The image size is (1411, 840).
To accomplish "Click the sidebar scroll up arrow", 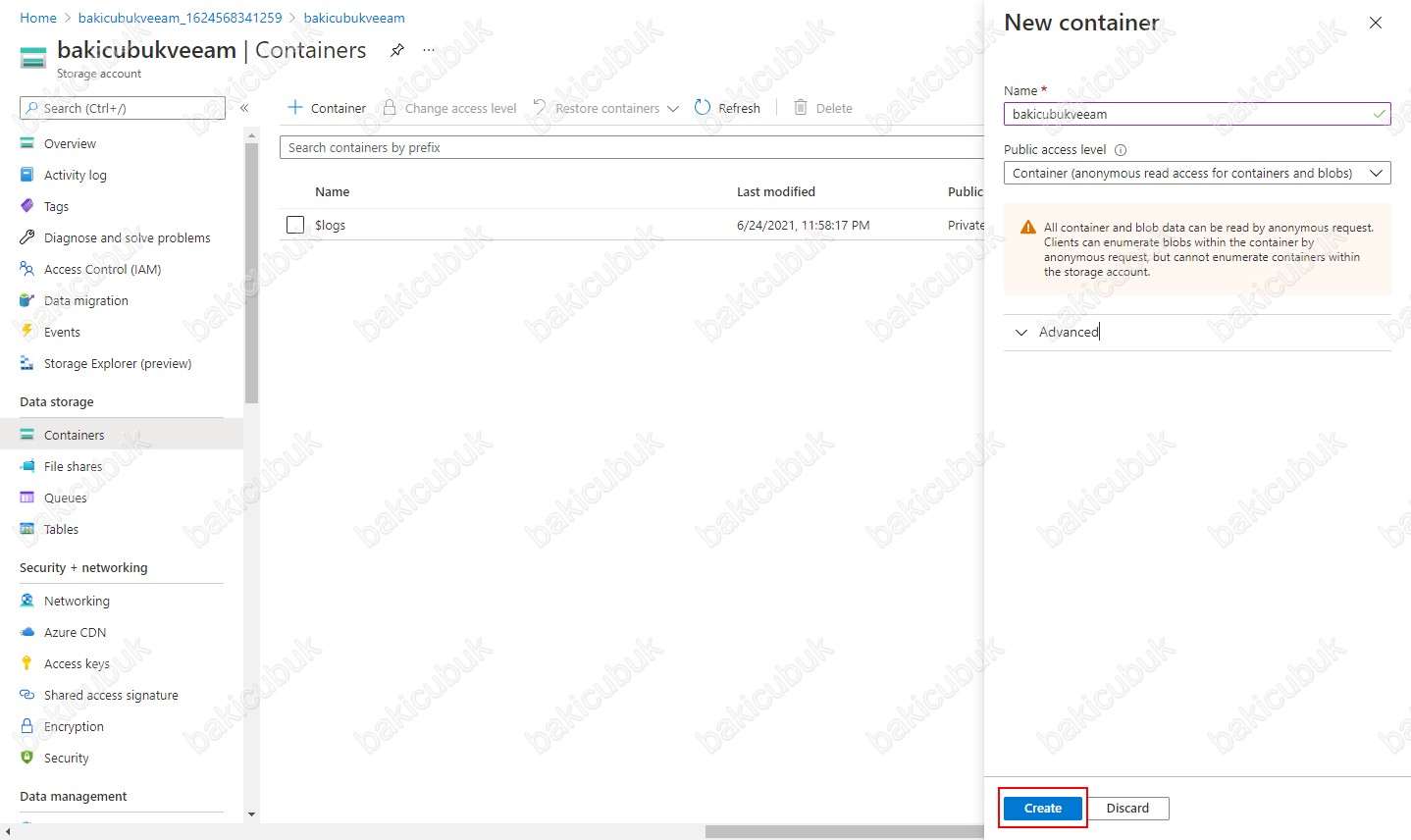I will click(x=251, y=135).
